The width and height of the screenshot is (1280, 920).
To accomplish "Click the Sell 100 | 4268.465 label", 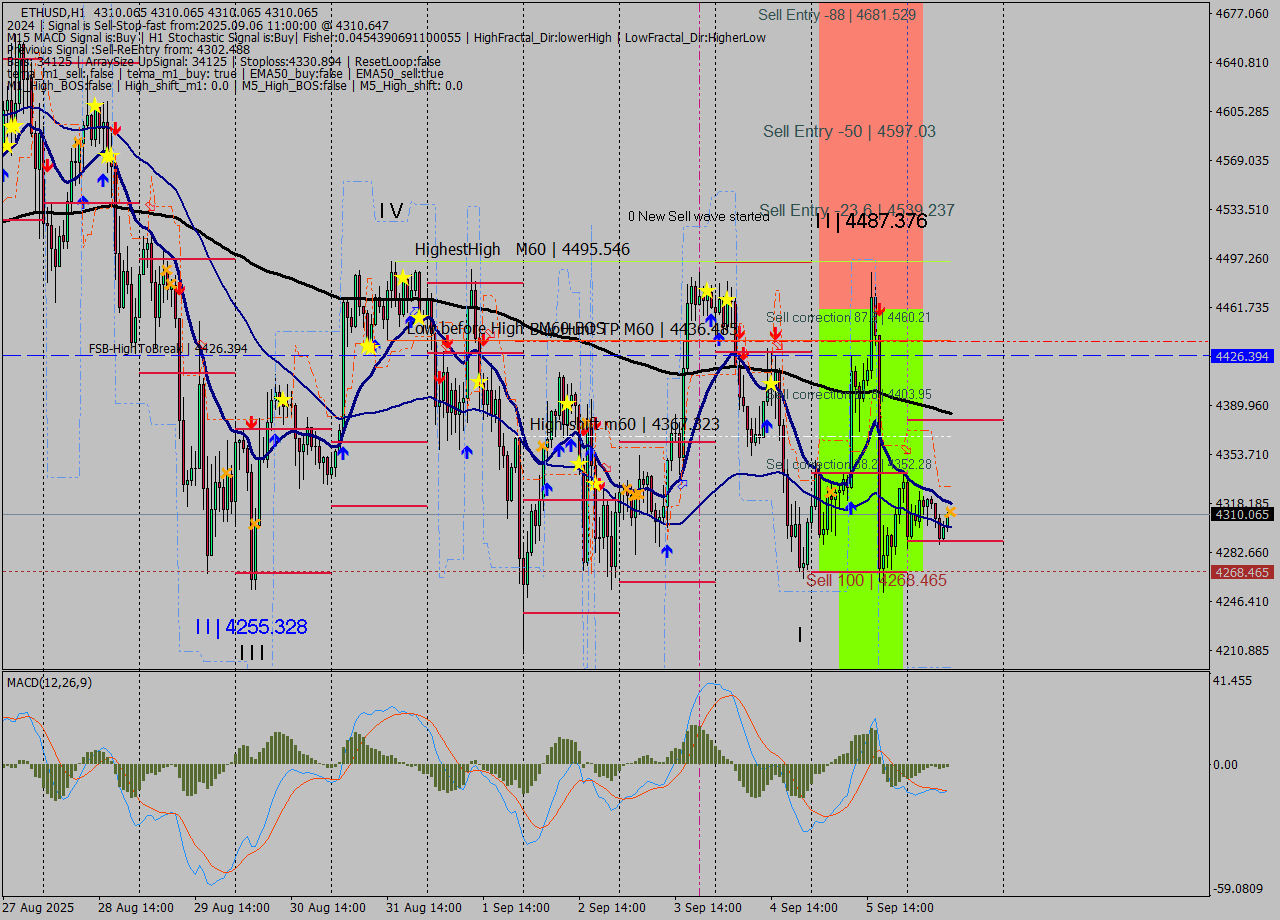I will [x=876, y=581].
